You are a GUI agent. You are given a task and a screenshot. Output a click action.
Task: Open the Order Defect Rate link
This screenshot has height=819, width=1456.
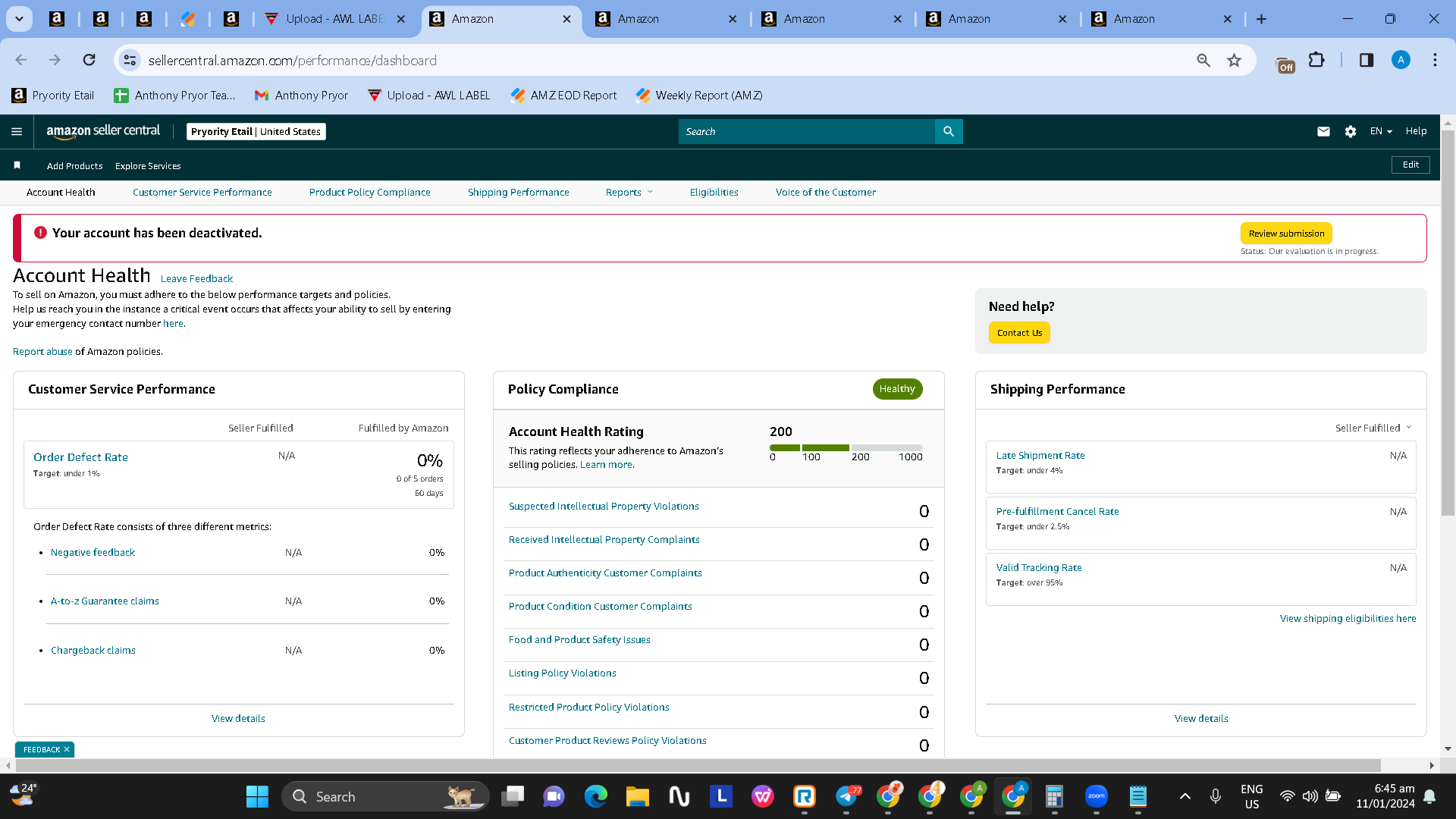click(x=80, y=457)
